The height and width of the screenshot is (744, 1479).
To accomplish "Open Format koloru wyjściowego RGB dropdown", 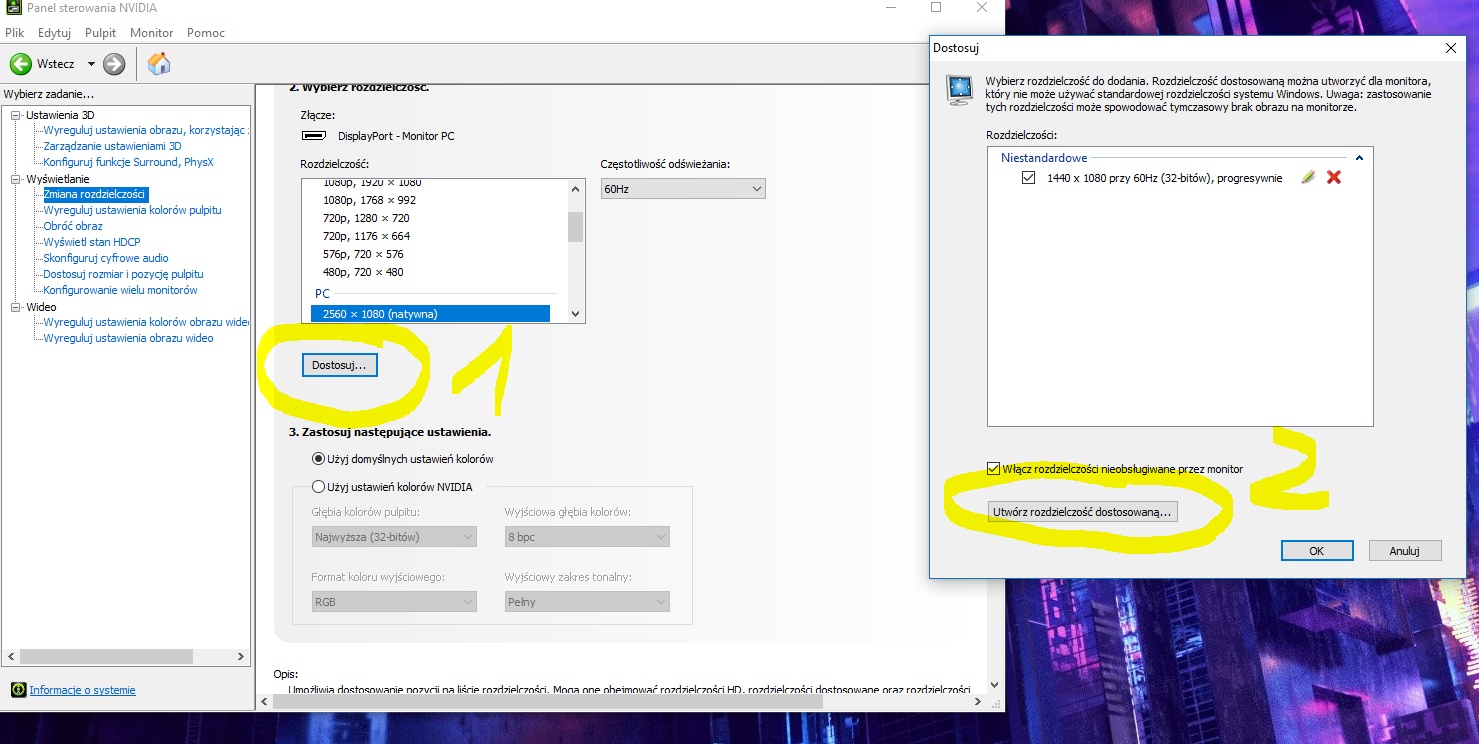I will pos(393,602).
